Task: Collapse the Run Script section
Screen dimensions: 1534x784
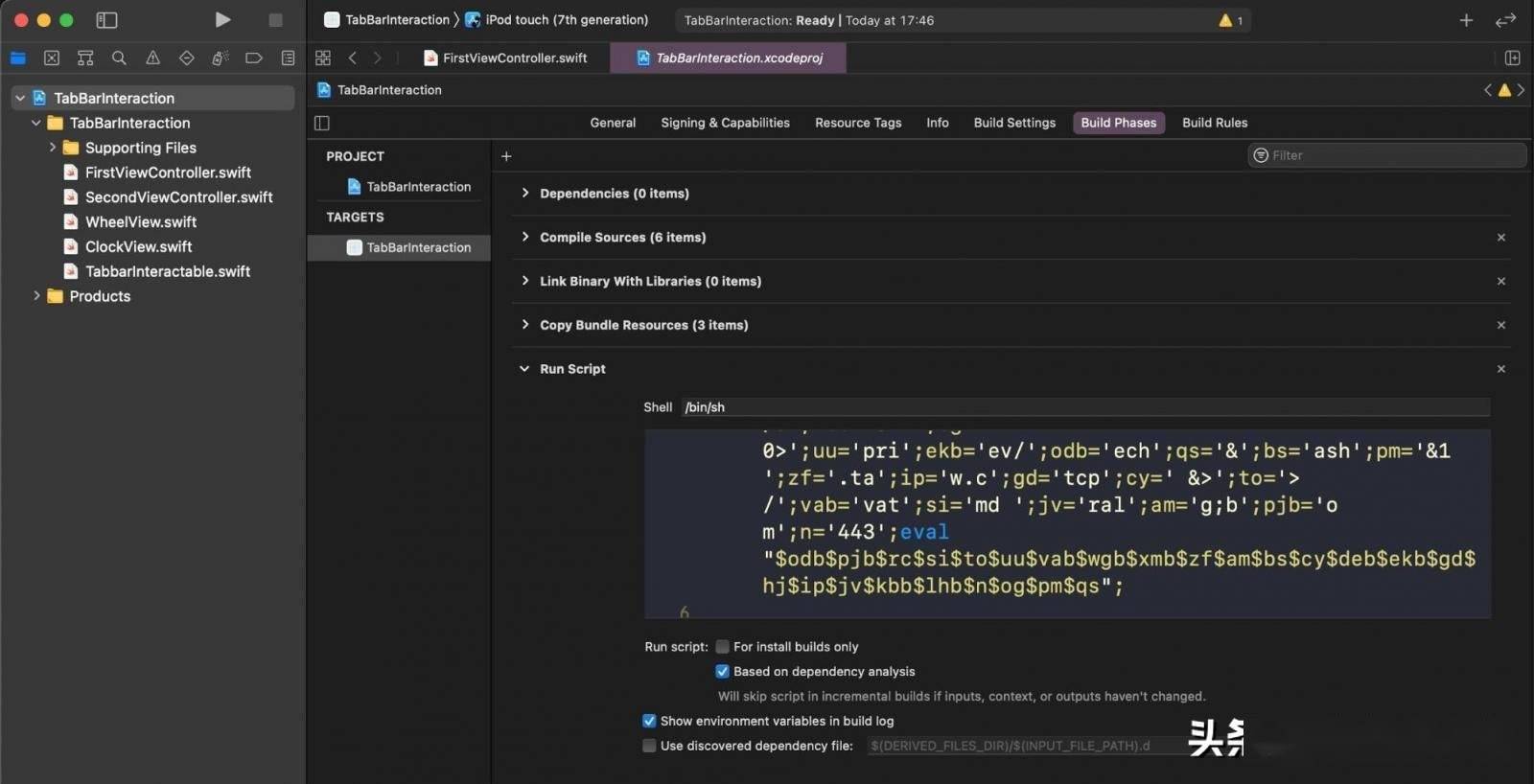Action: (x=524, y=369)
